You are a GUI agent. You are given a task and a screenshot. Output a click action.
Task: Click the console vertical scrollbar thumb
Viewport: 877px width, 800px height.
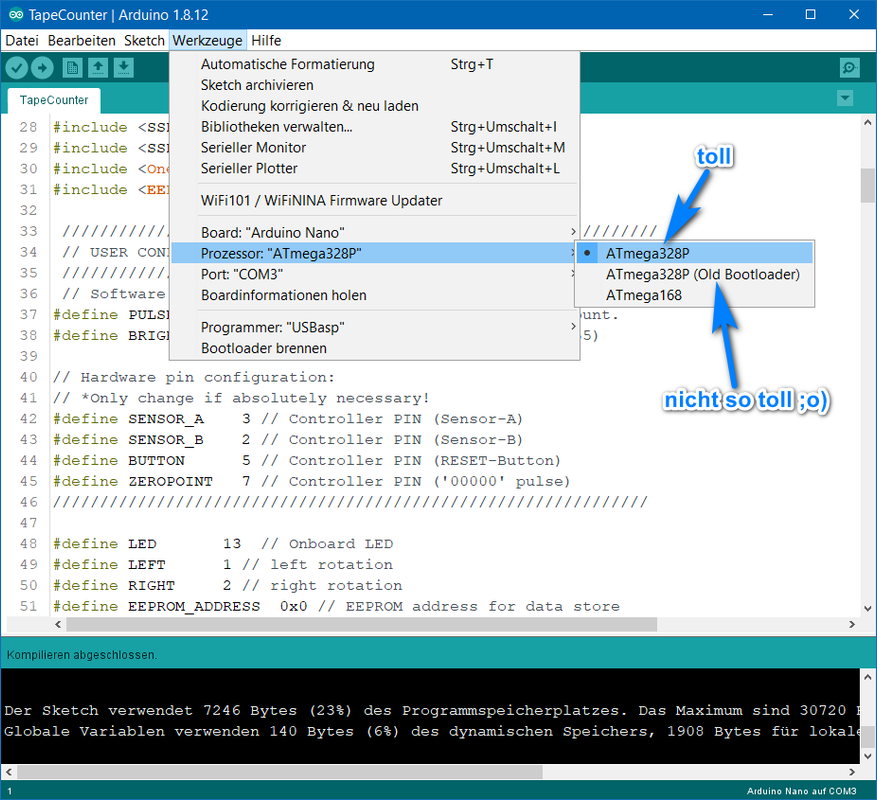point(867,736)
